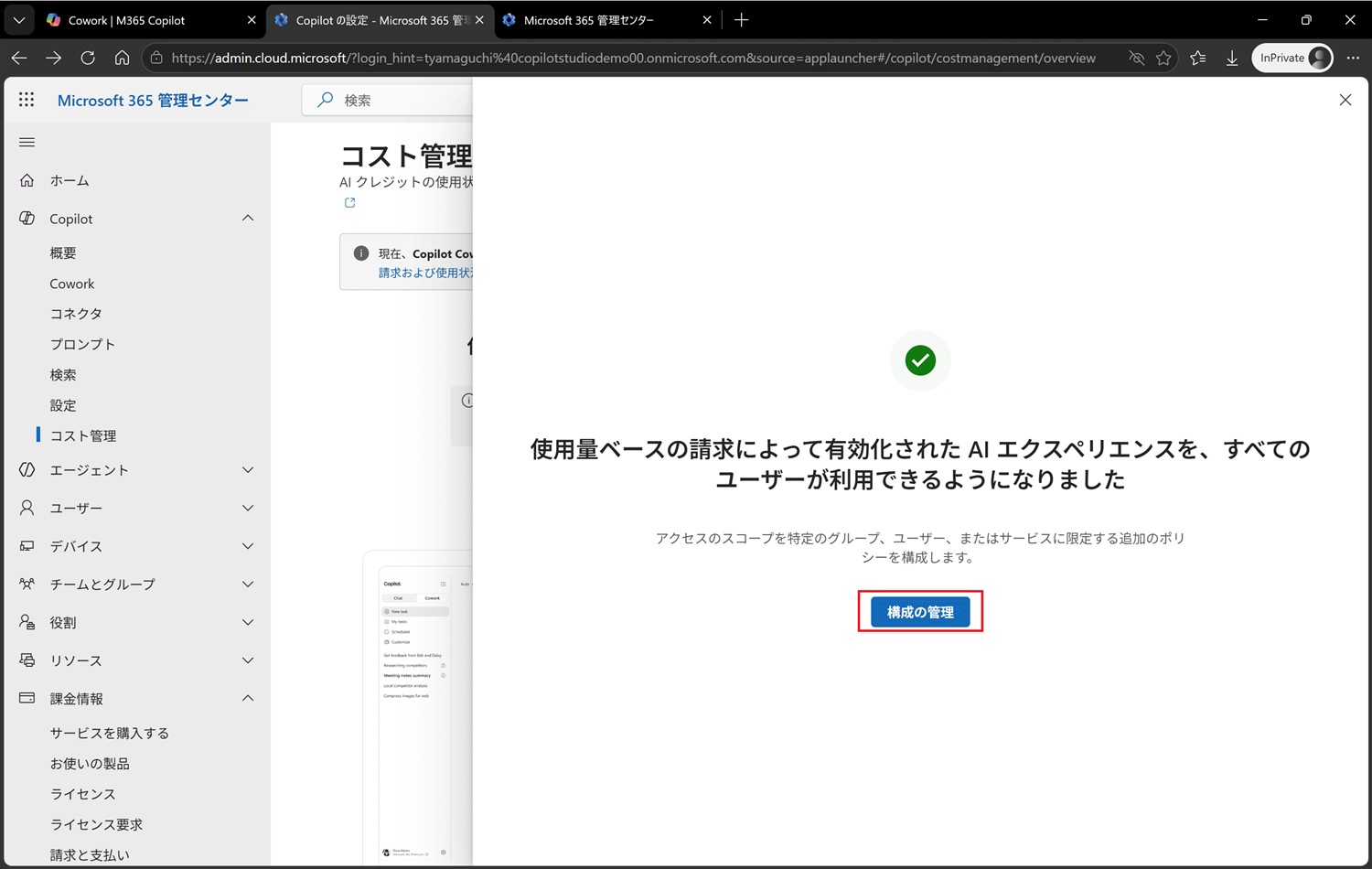Open 概要 under Copilot
The image size is (1372, 869).
[x=63, y=252]
